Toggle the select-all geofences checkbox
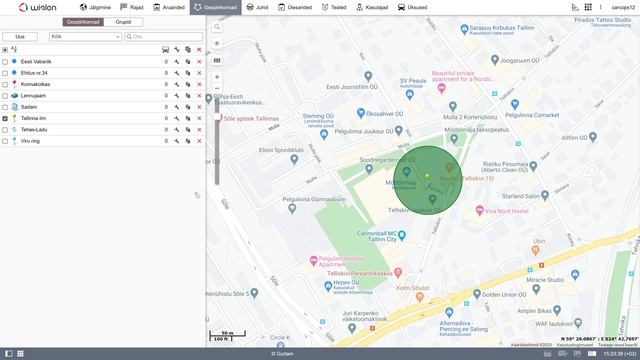The height and width of the screenshot is (360, 640). coord(5,50)
